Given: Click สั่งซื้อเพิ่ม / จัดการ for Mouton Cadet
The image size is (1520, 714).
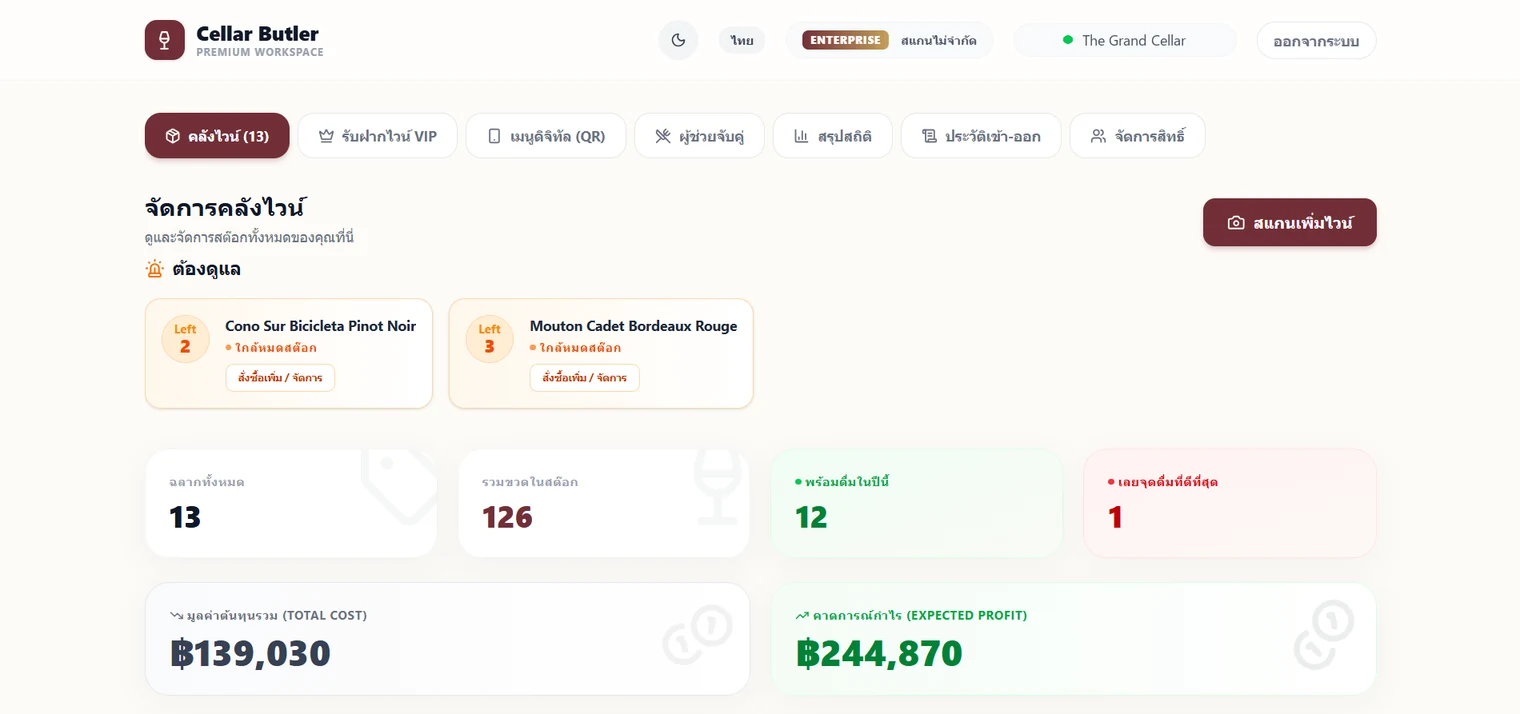Looking at the screenshot, I should [x=584, y=378].
